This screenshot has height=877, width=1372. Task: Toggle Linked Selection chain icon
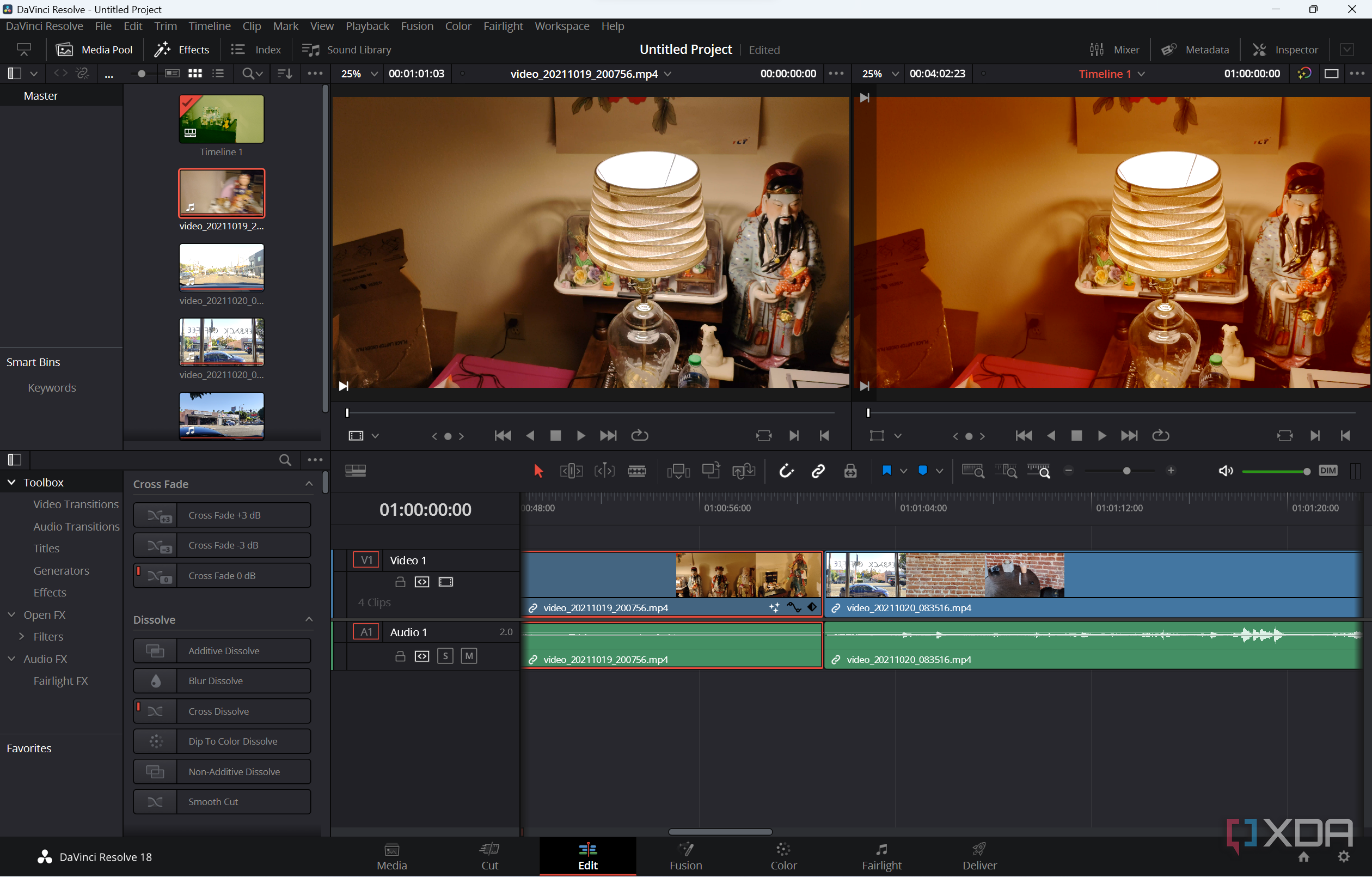(818, 471)
